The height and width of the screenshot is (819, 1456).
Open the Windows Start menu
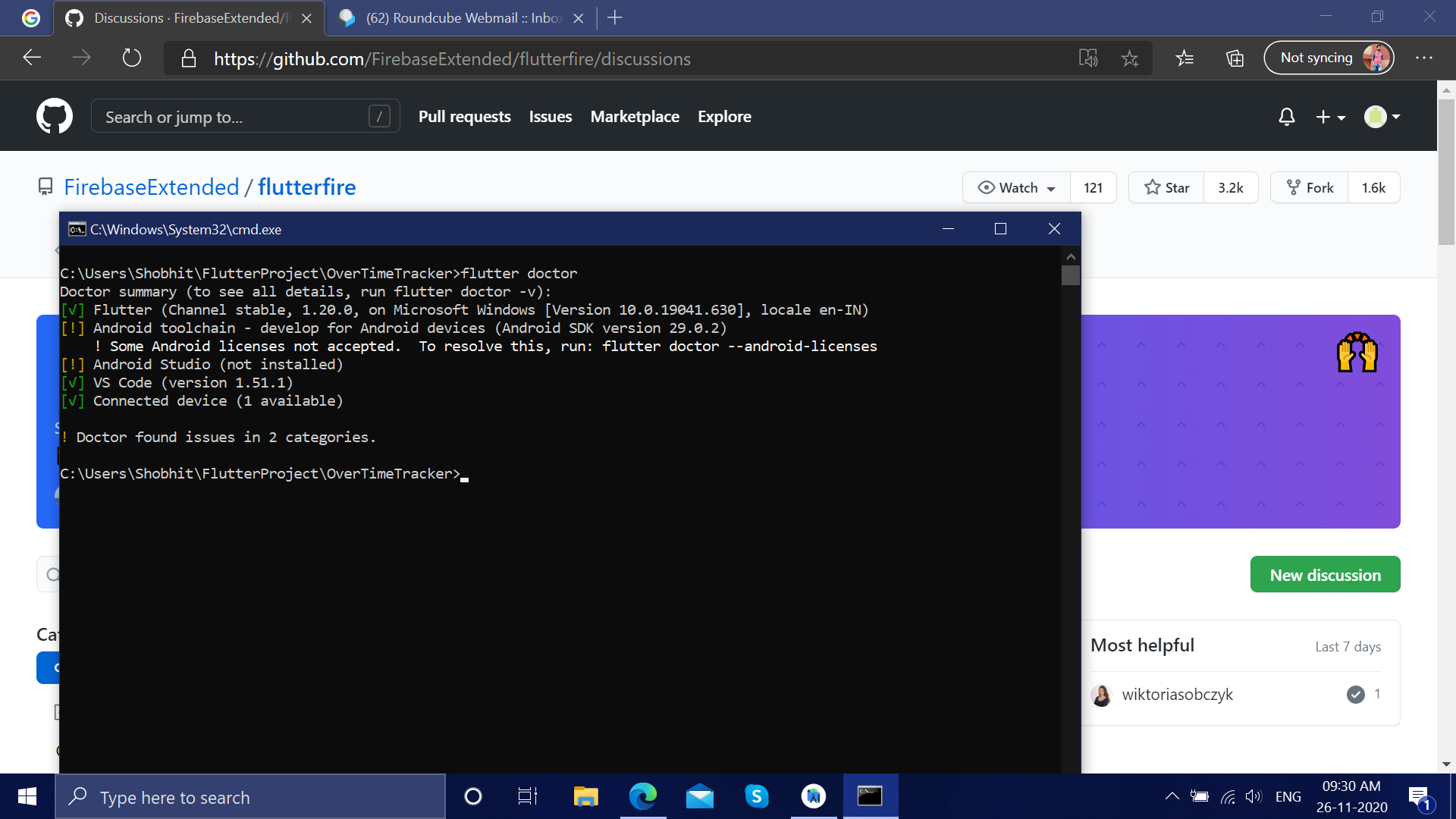click(x=27, y=796)
